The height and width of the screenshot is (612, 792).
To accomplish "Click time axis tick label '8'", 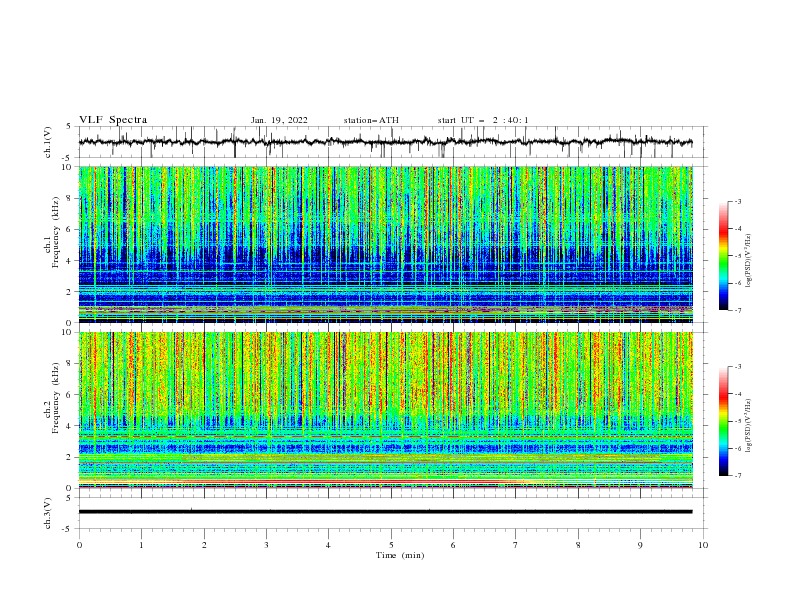I will tap(578, 545).
